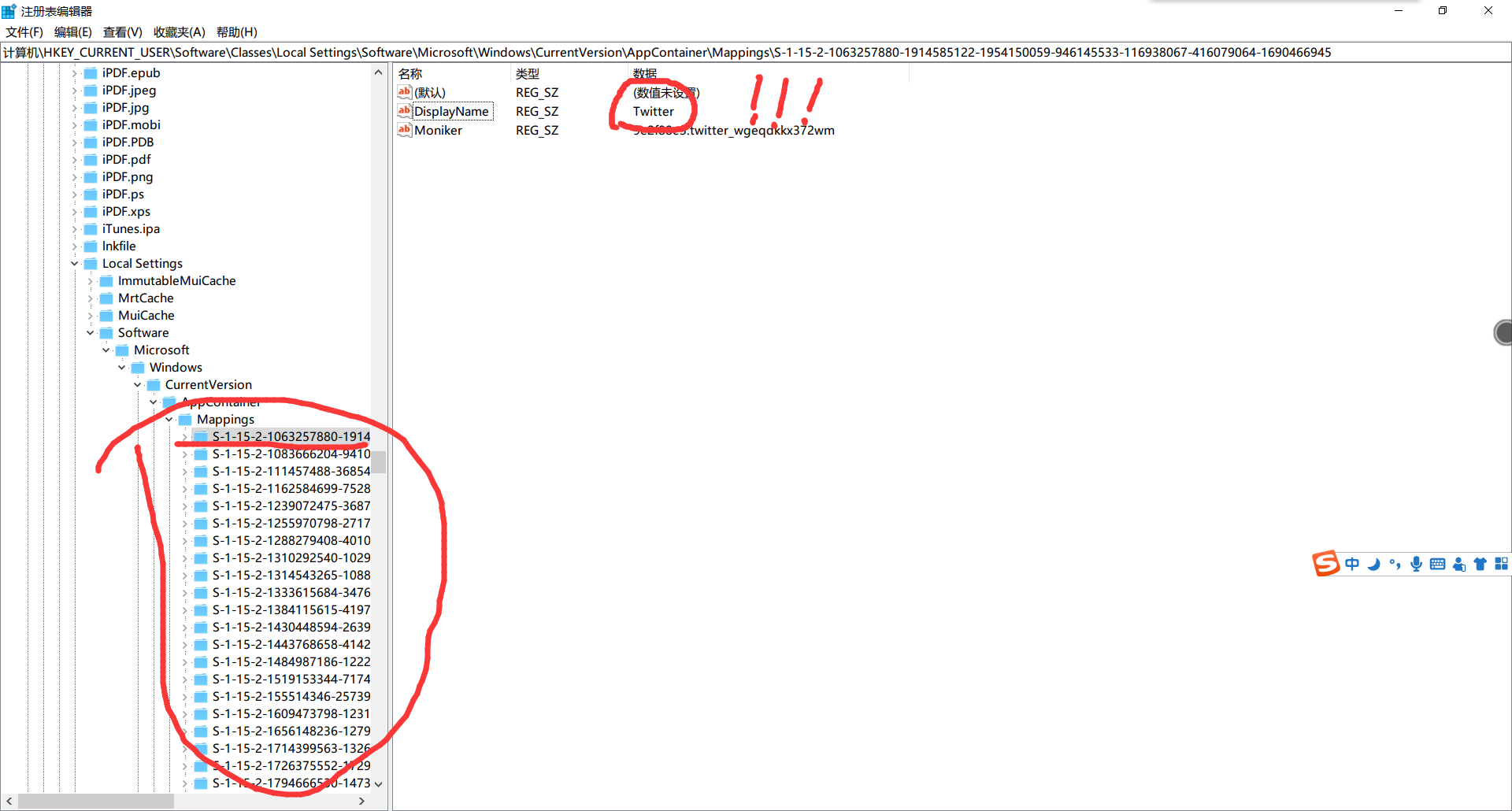Collapse the Microsoft tree node

coord(106,350)
